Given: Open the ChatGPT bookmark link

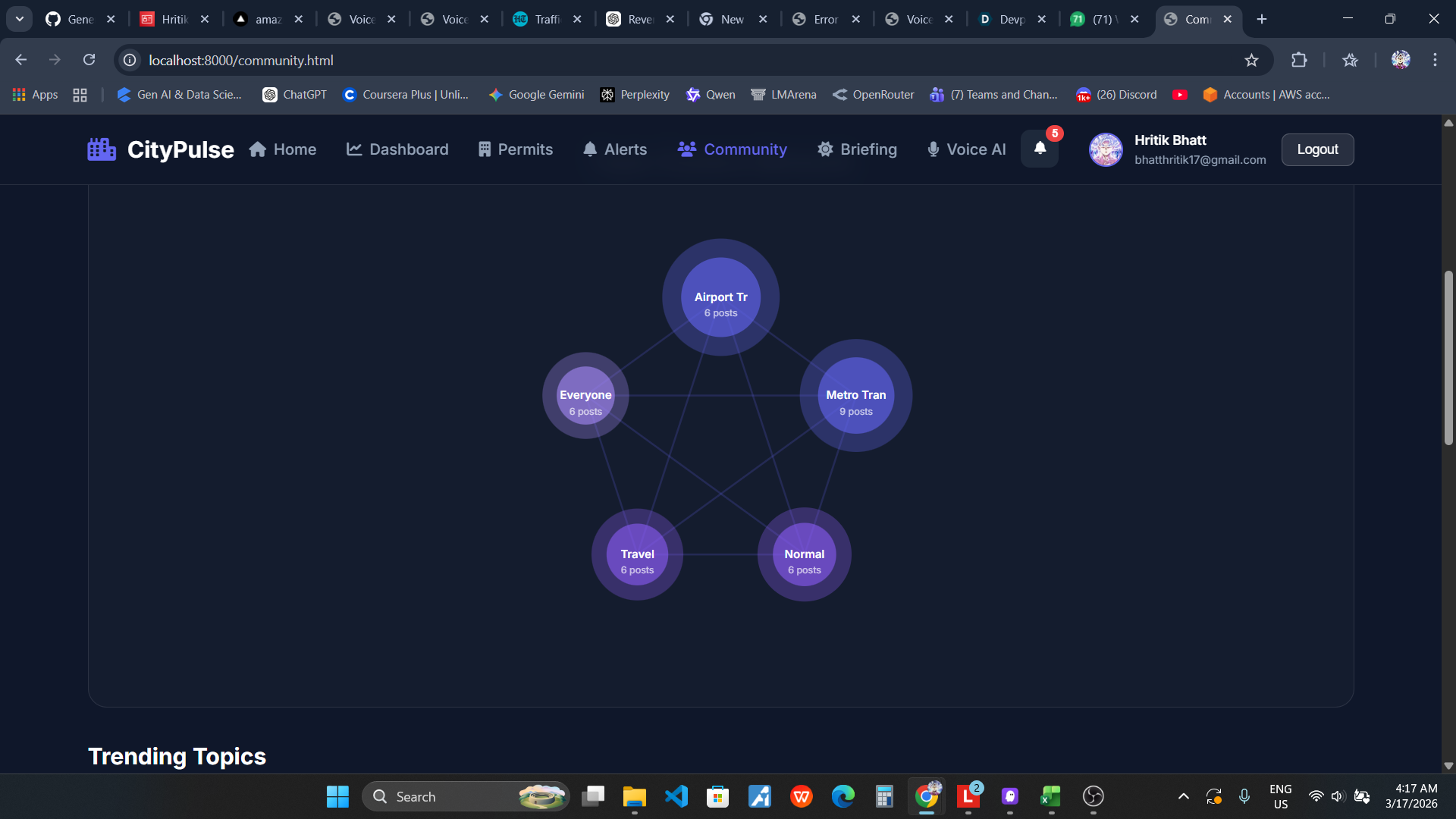Looking at the screenshot, I should click(294, 95).
